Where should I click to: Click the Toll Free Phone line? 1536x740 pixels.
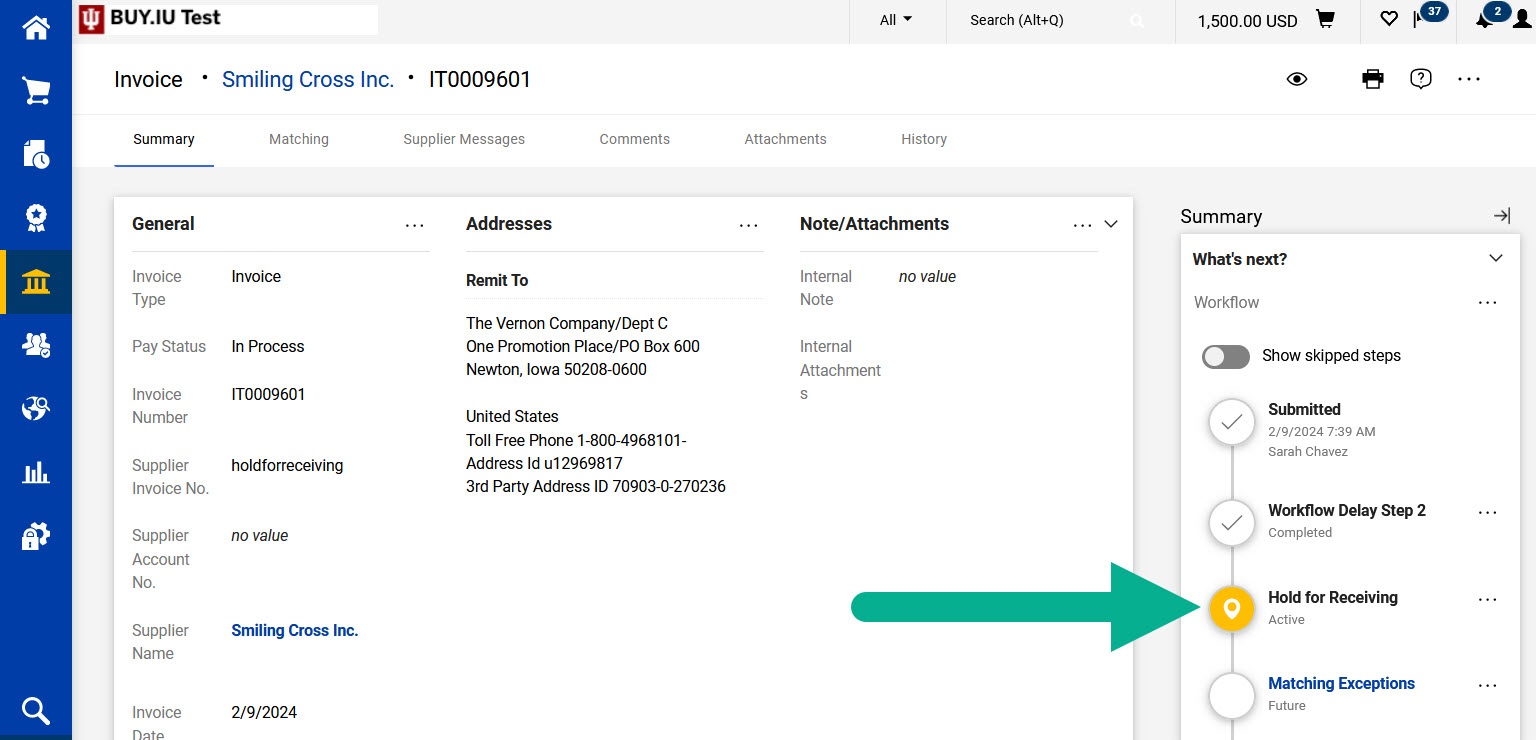pos(576,440)
